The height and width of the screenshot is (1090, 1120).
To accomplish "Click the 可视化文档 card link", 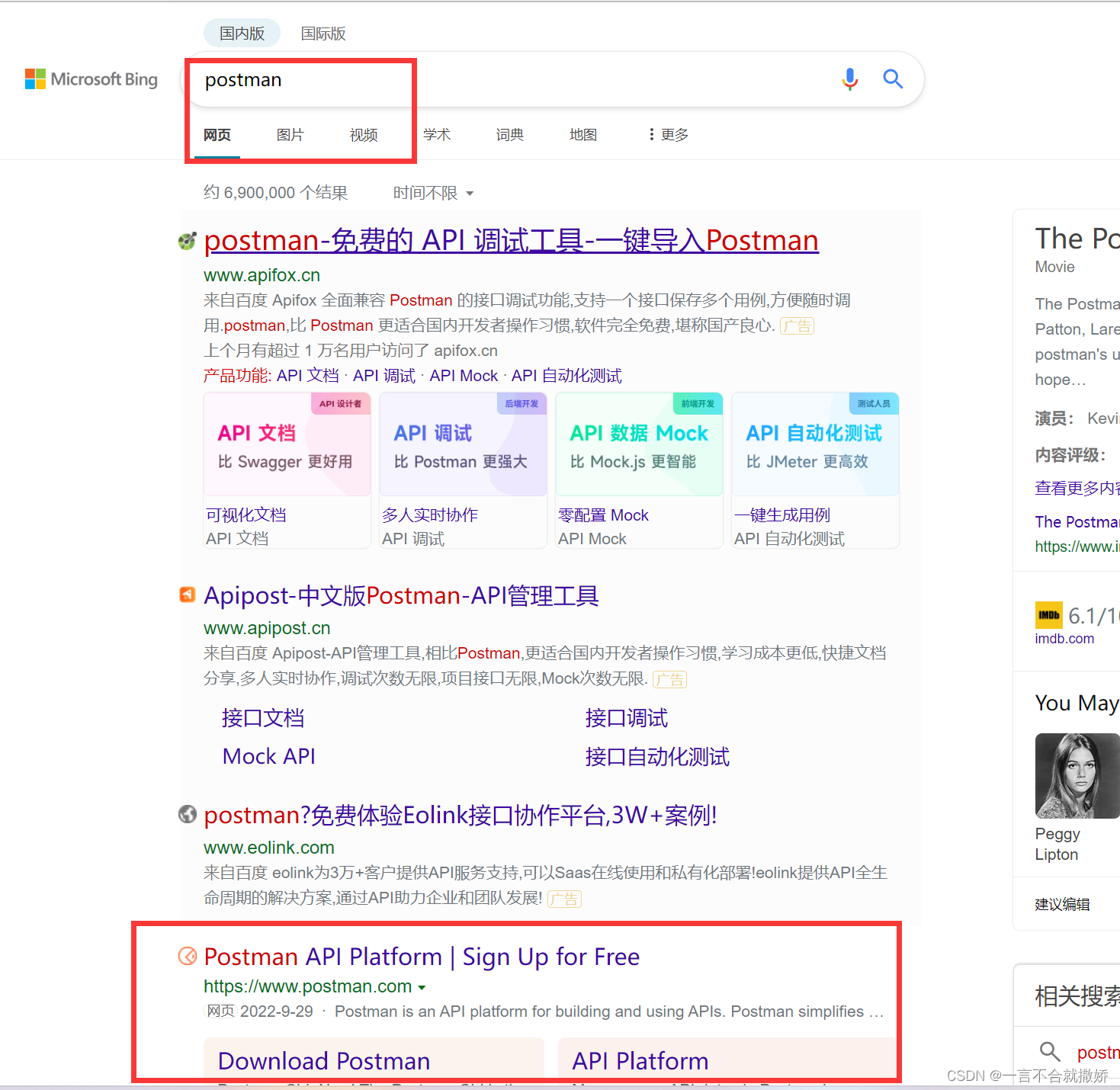I will click(x=246, y=515).
